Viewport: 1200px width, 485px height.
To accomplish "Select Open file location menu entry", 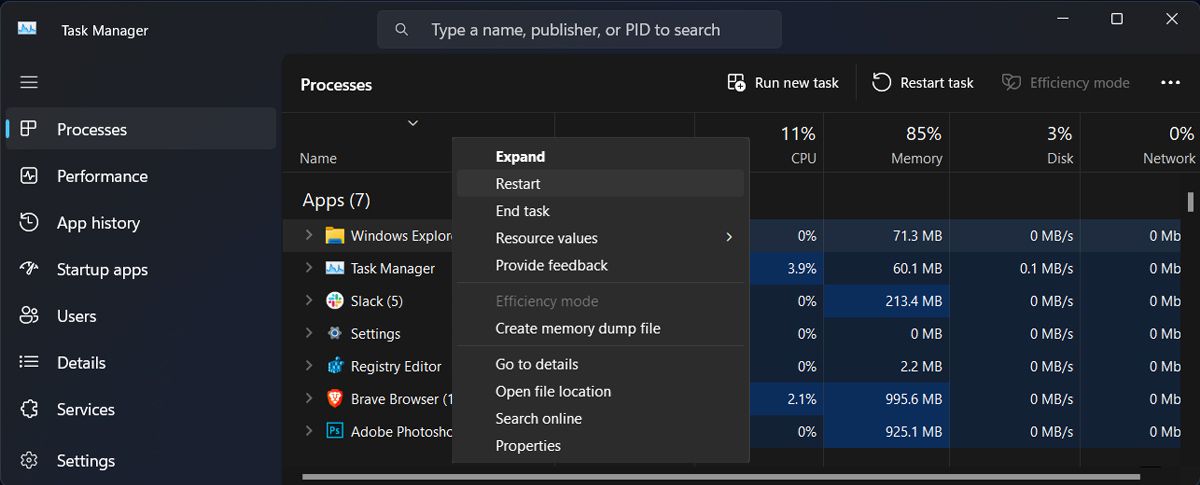I will (x=553, y=392).
